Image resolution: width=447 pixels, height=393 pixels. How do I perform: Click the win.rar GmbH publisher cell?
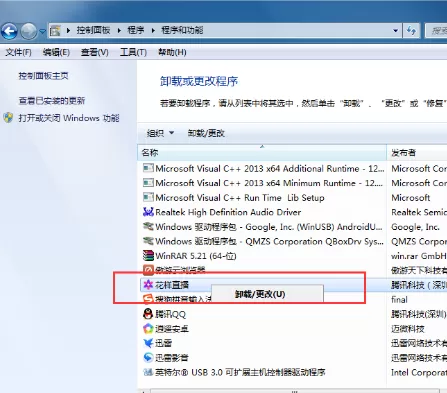[419, 256]
